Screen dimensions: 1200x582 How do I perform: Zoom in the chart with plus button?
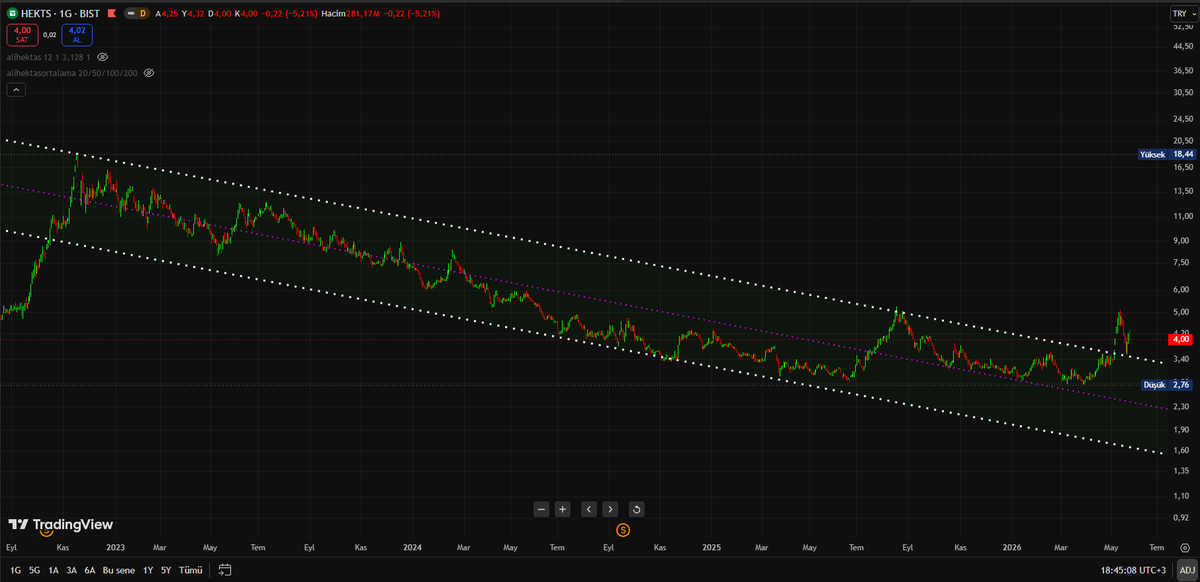click(x=563, y=509)
